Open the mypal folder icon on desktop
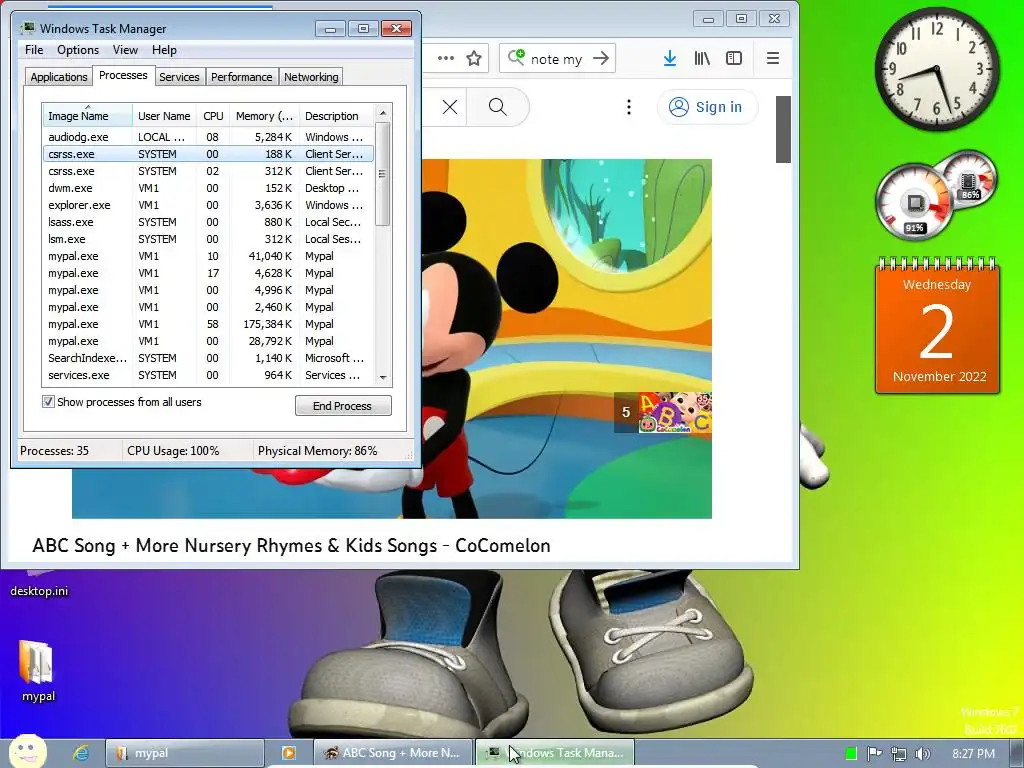Screen dimensions: 1024x768 click(x=37, y=671)
